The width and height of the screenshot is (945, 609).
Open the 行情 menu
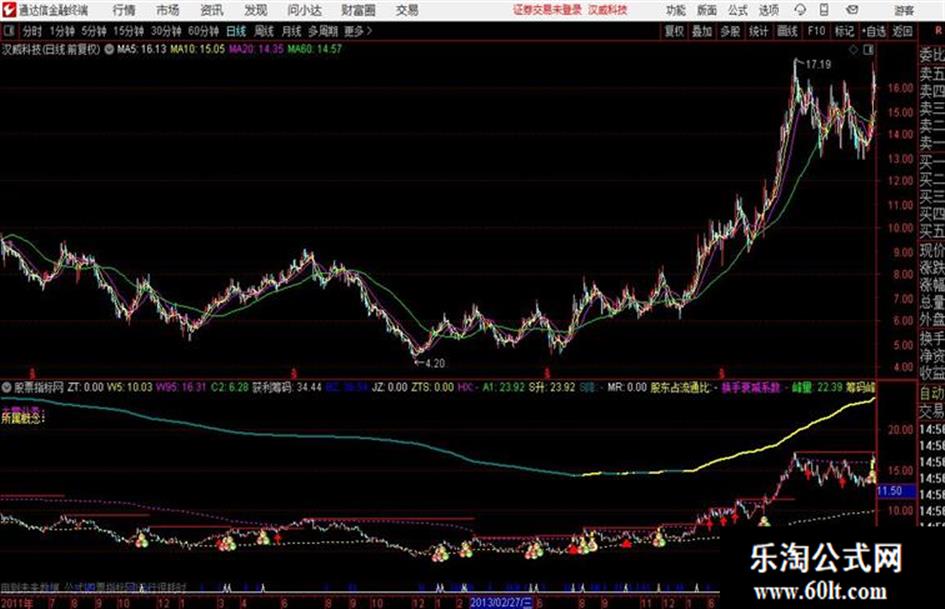(x=124, y=10)
